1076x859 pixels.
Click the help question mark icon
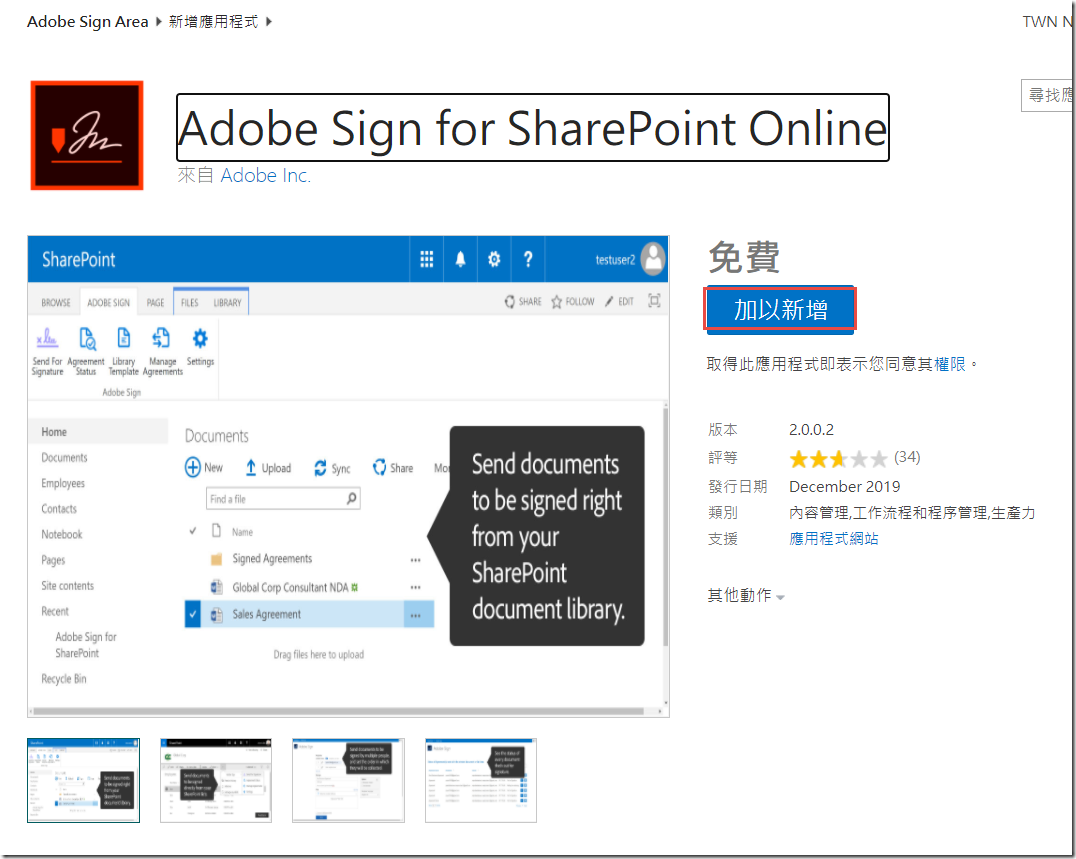pyautogui.click(x=527, y=260)
